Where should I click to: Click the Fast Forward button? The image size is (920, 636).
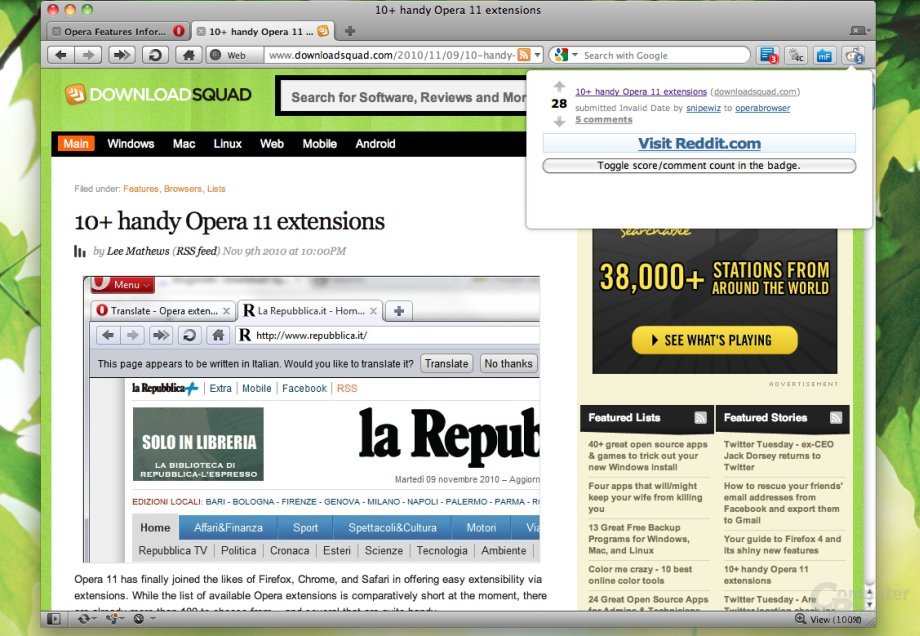(121, 55)
